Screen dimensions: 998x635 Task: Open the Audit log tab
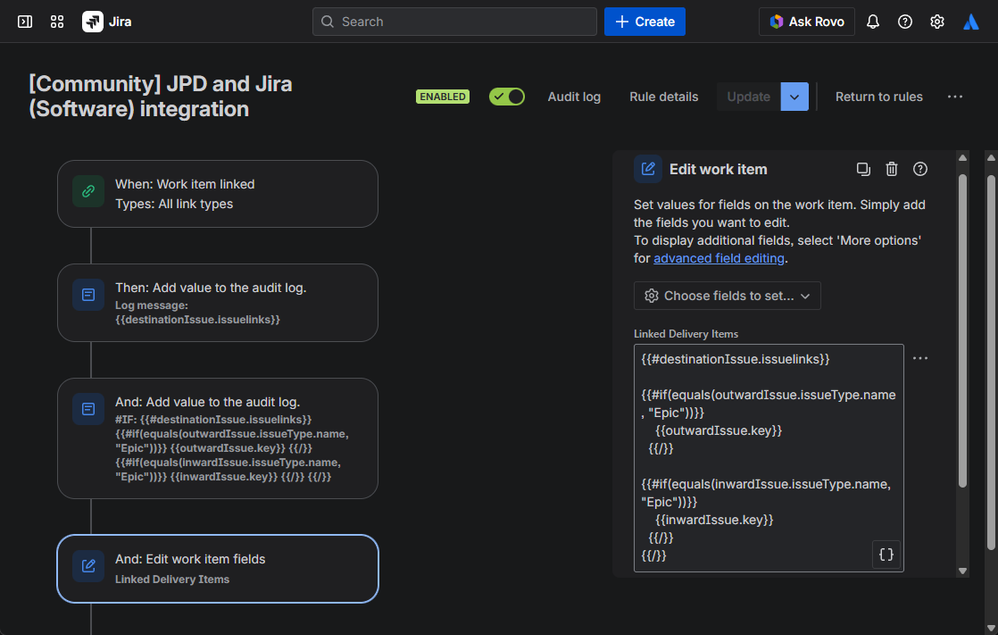click(x=574, y=97)
